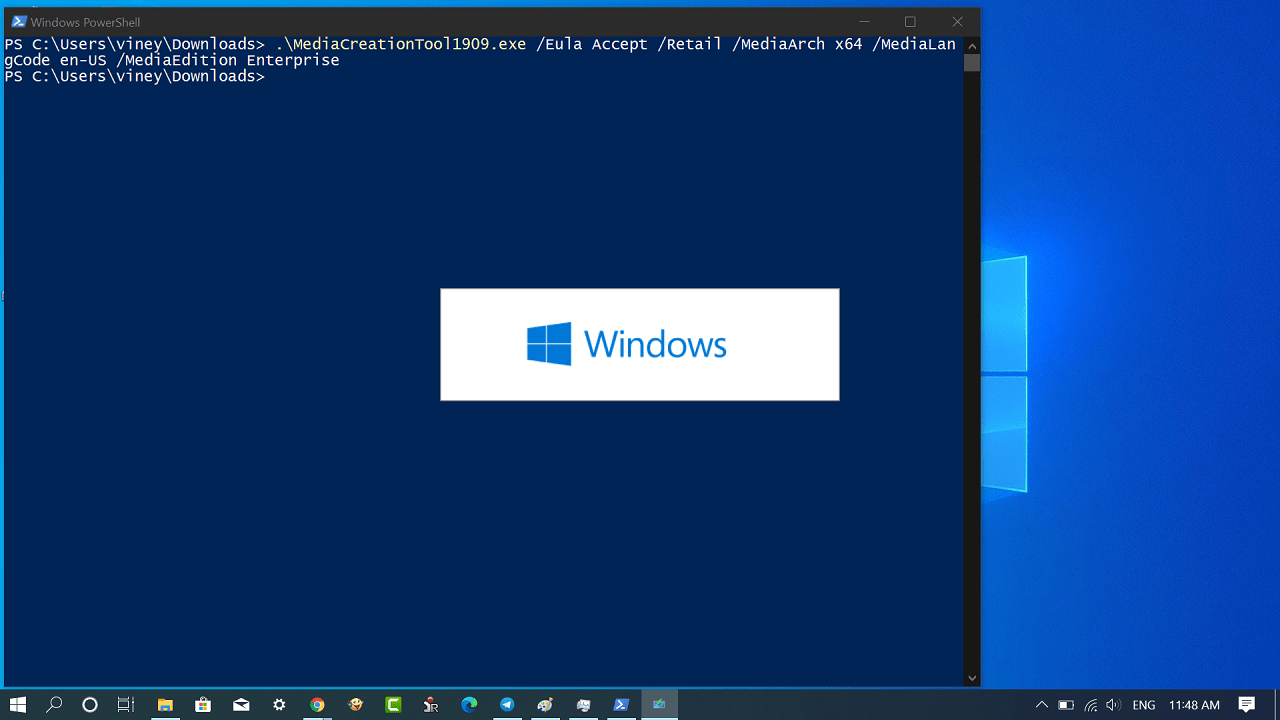Check the battery status tray icon
Viewport: 1280px width, 720px height.
[x=1066, y=705]
